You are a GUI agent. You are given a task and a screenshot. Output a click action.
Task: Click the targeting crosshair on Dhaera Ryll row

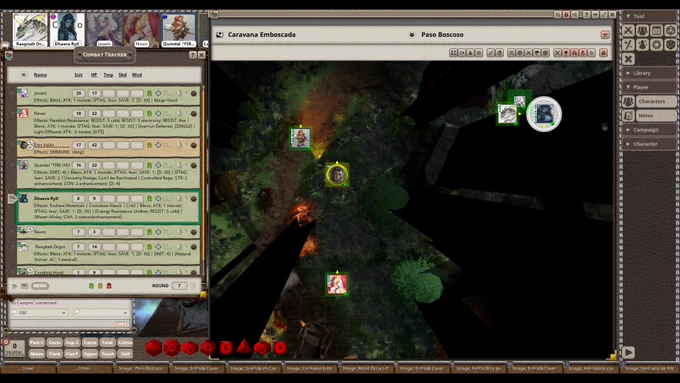(x=158, y=198)
